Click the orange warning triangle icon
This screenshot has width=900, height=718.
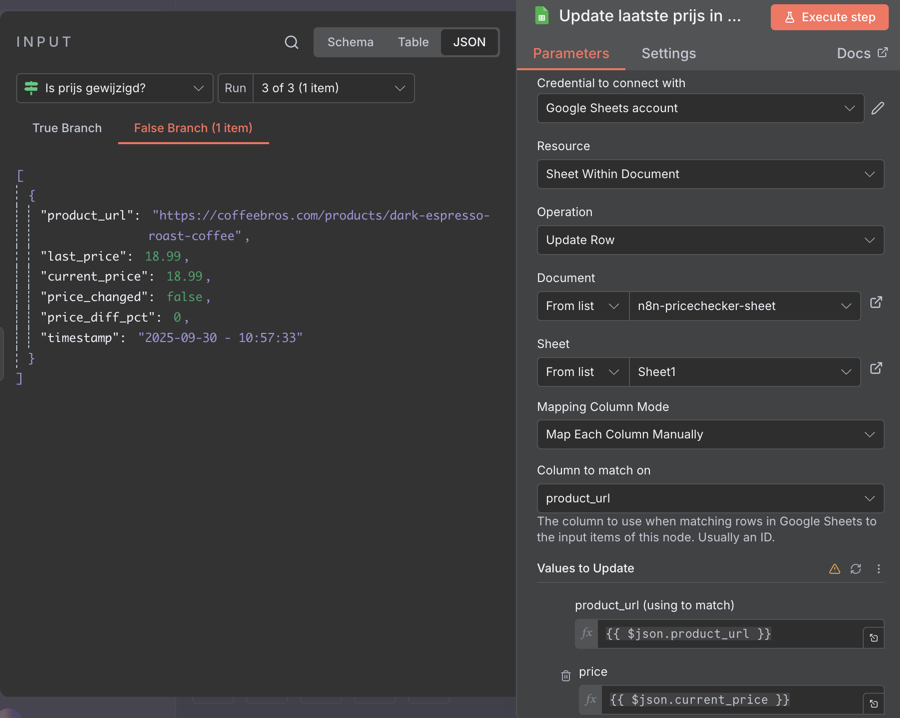pos(834,569)
